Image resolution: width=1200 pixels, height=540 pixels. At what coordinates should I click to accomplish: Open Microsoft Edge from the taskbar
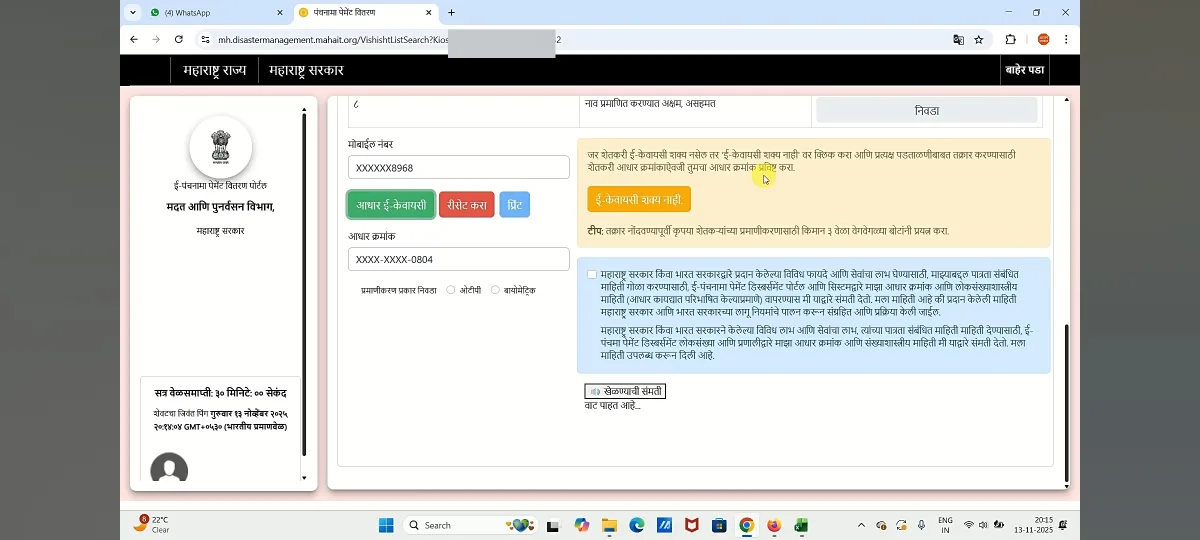click(636, 525)
